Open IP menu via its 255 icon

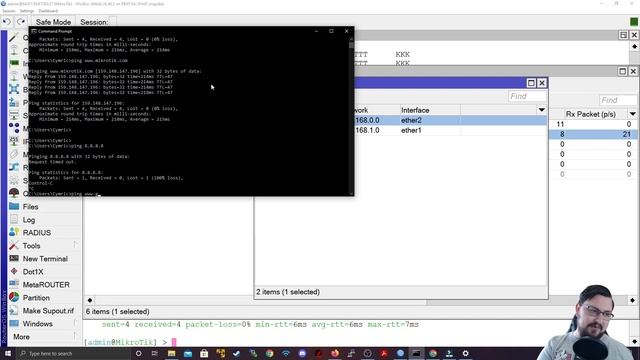tap(14, 141)
